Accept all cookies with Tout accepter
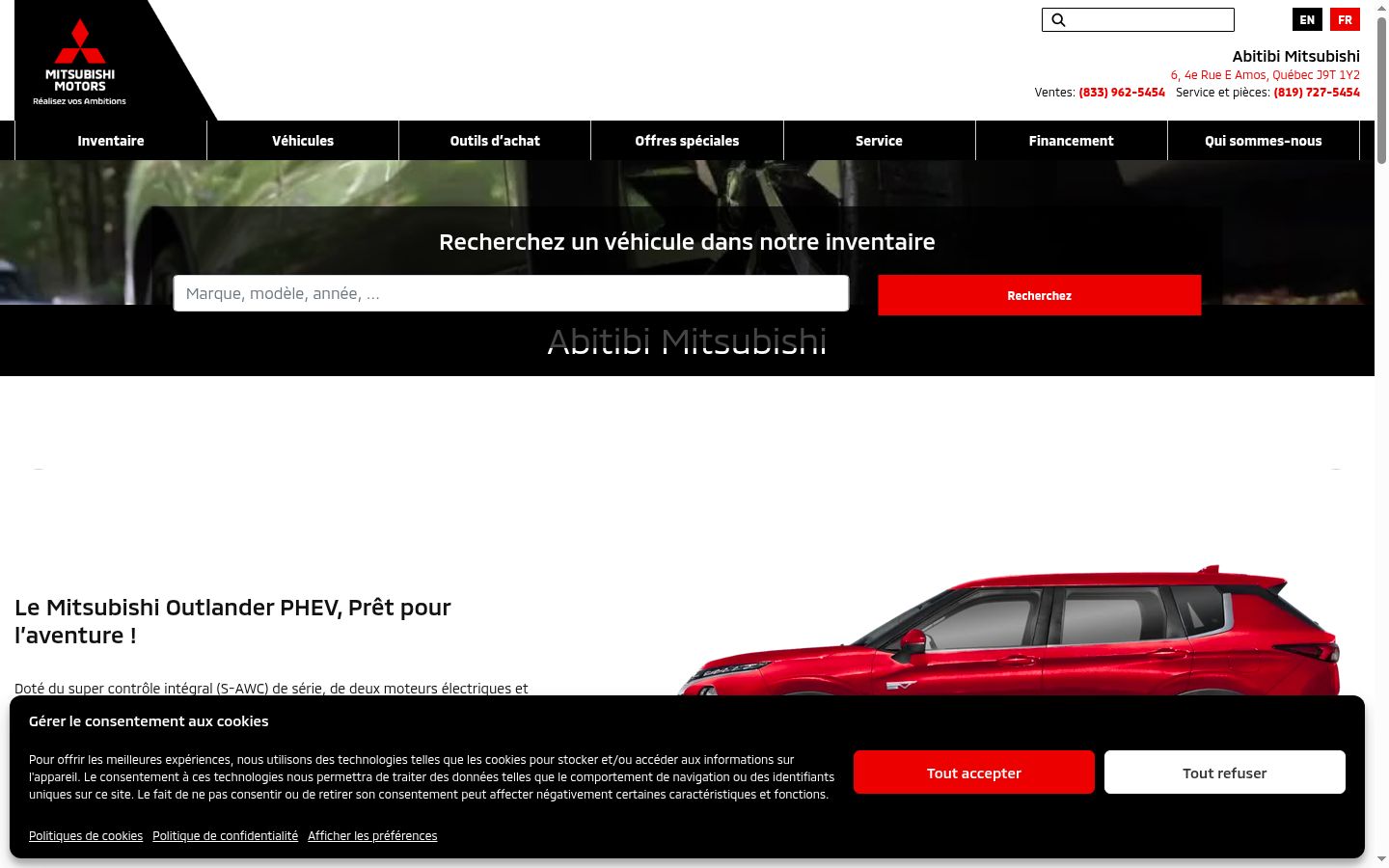1389x868 pixels. [974, 773]
